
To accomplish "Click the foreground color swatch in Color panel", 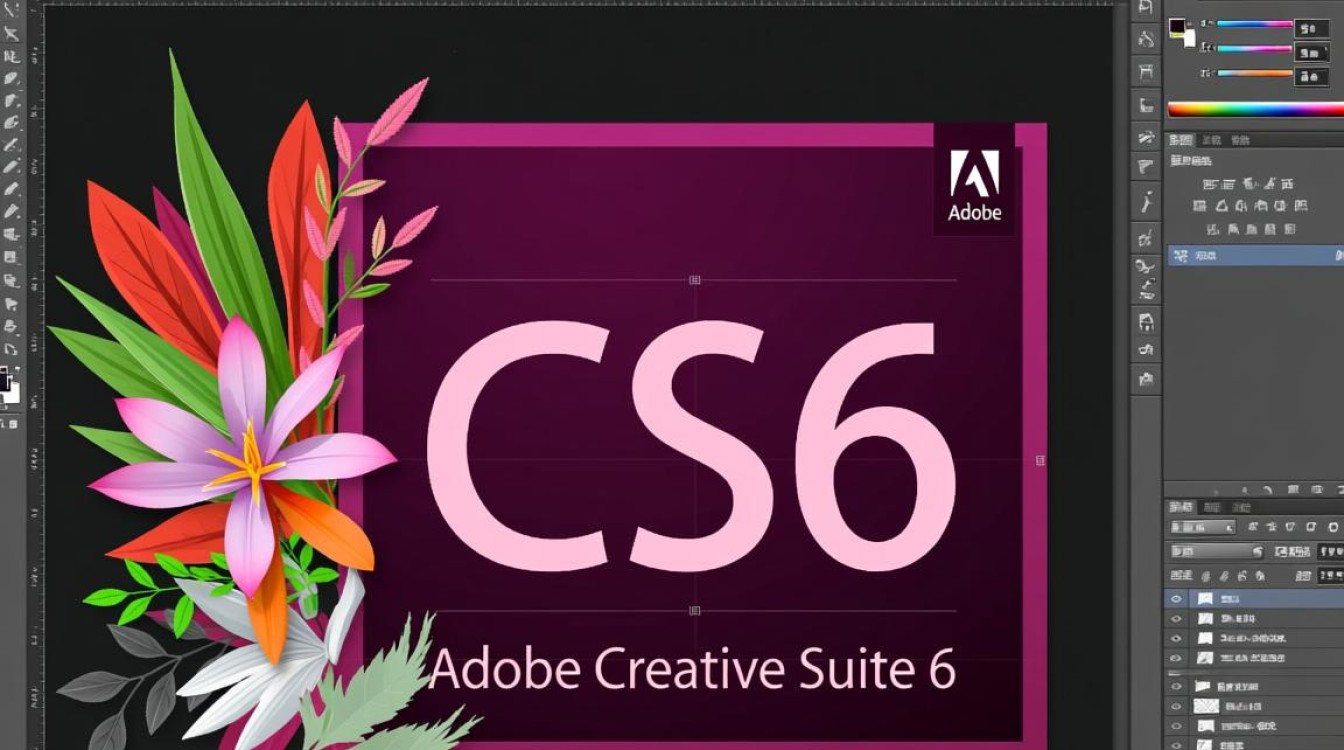I will [x=1178, y=27].
